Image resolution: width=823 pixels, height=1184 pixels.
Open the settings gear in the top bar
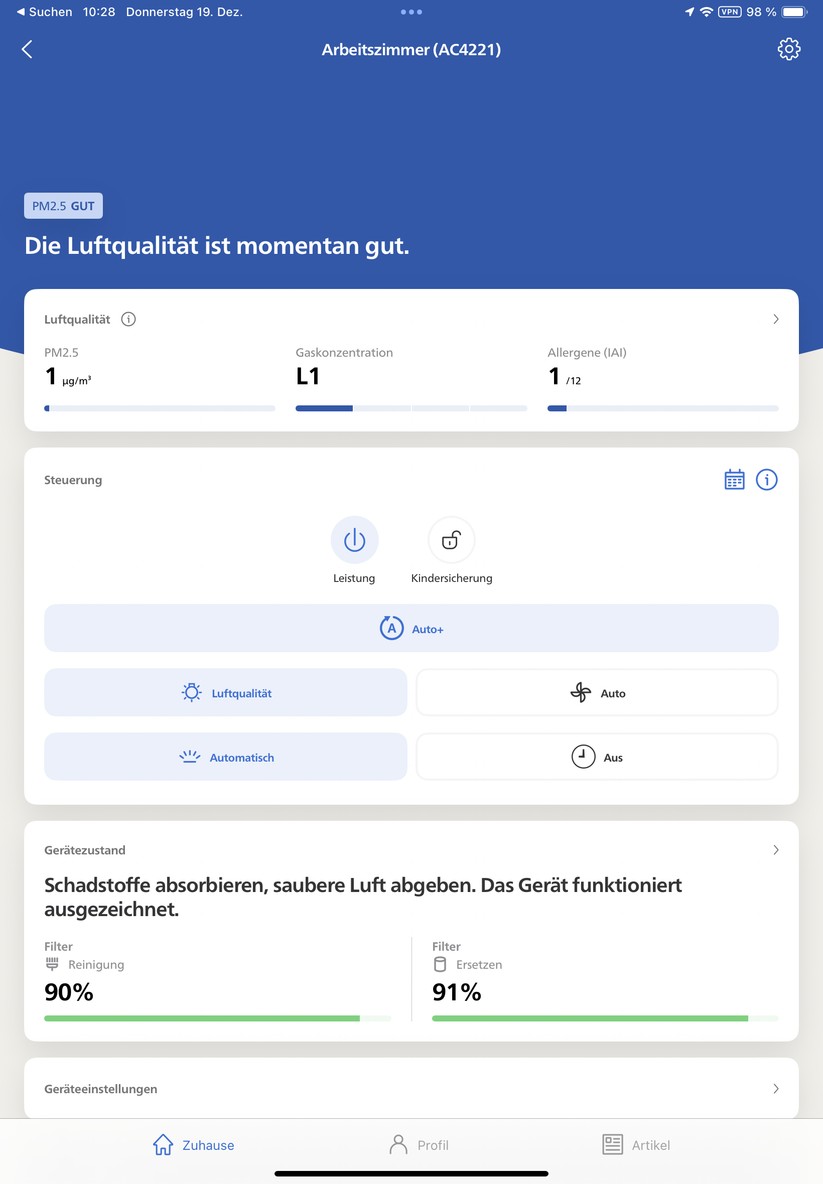tap(789, 48)
